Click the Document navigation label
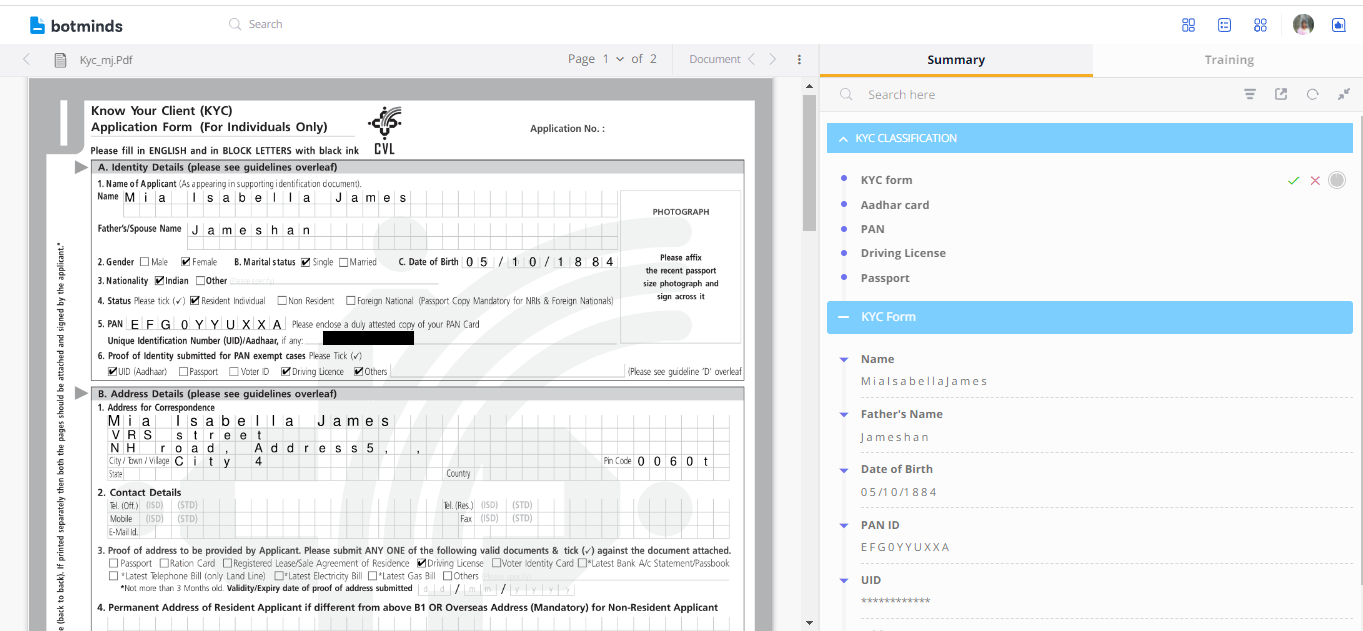Image resolution: width=1363 pixels, height=631 pixels. pyautogui.click(x=715, y=59)
